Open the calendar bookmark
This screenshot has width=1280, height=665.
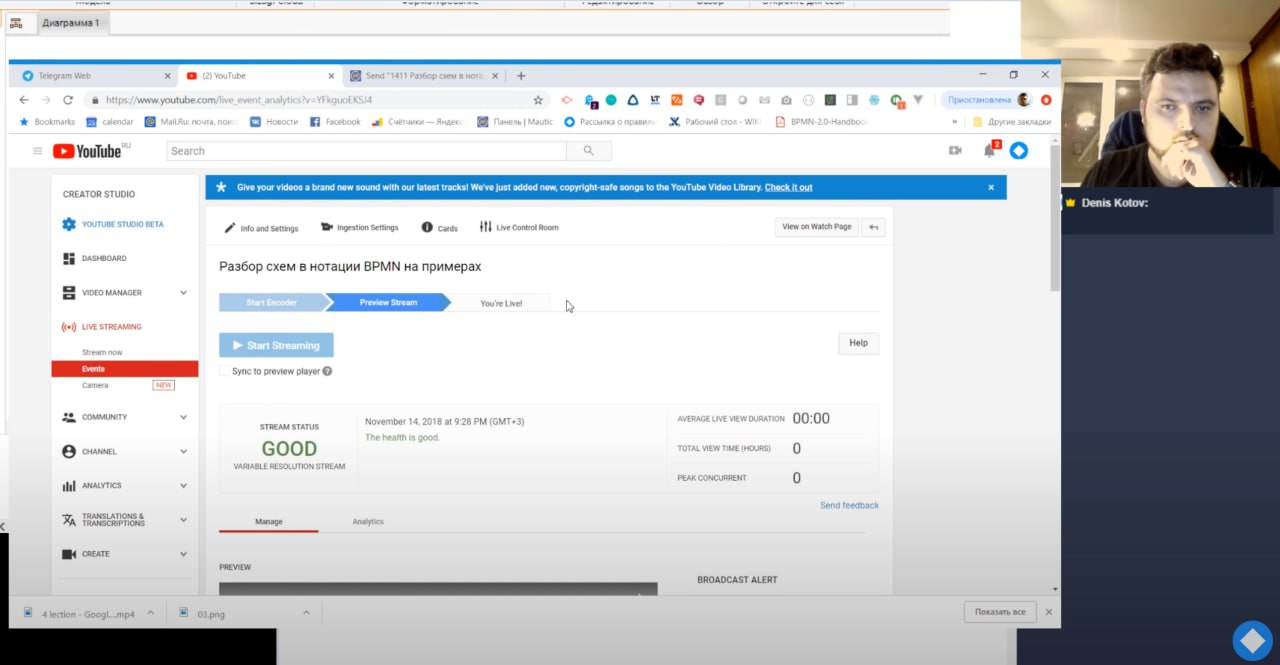pos(110,122)
